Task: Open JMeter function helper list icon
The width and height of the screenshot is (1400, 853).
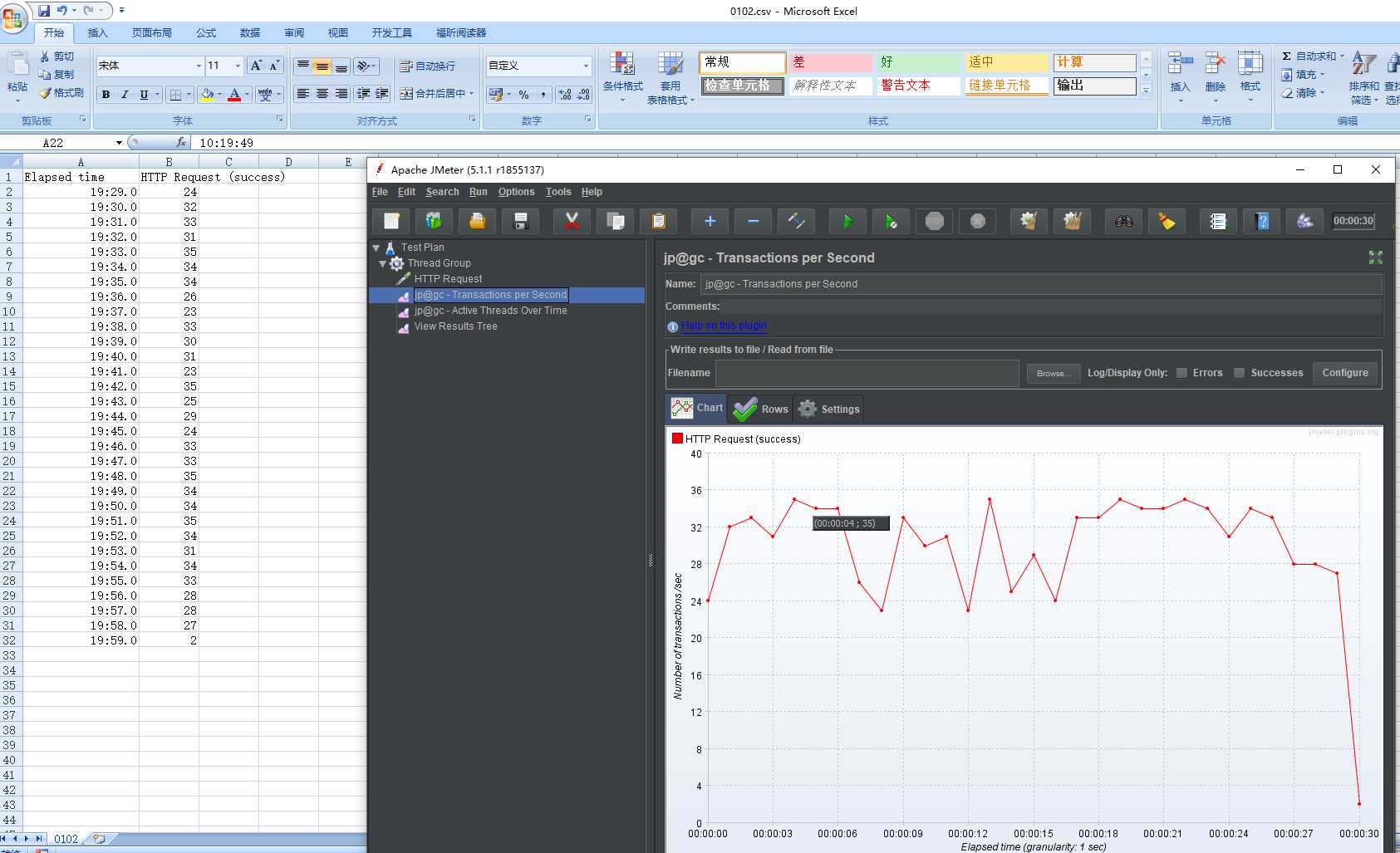Action: pos(1218,221)
